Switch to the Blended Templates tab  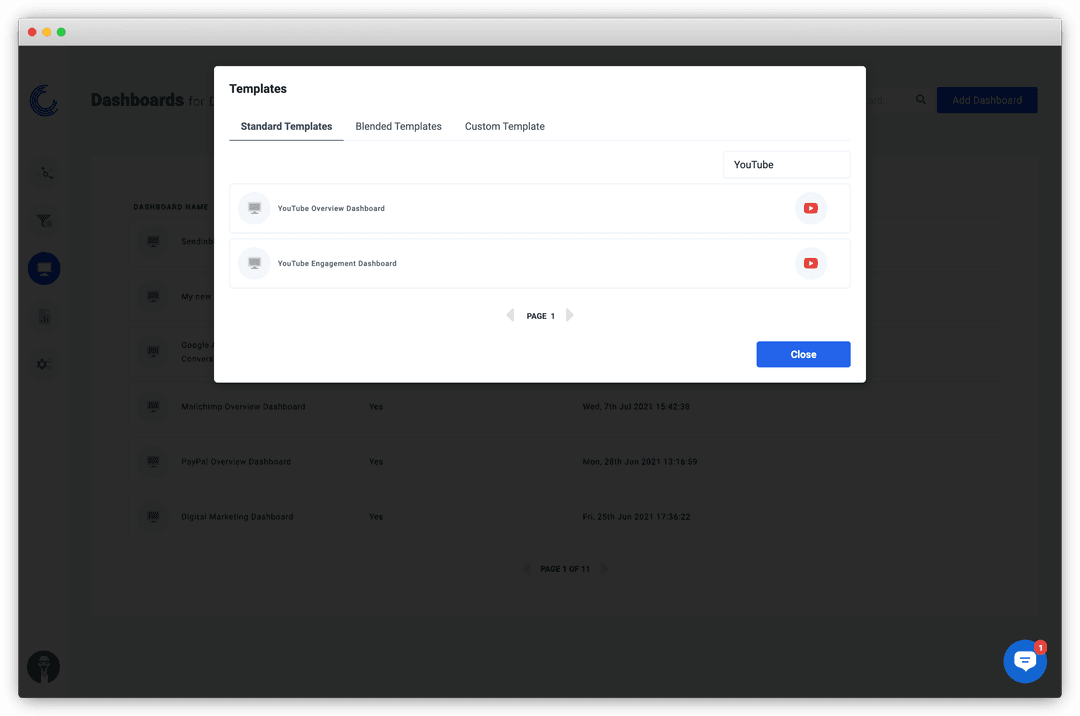398,126
